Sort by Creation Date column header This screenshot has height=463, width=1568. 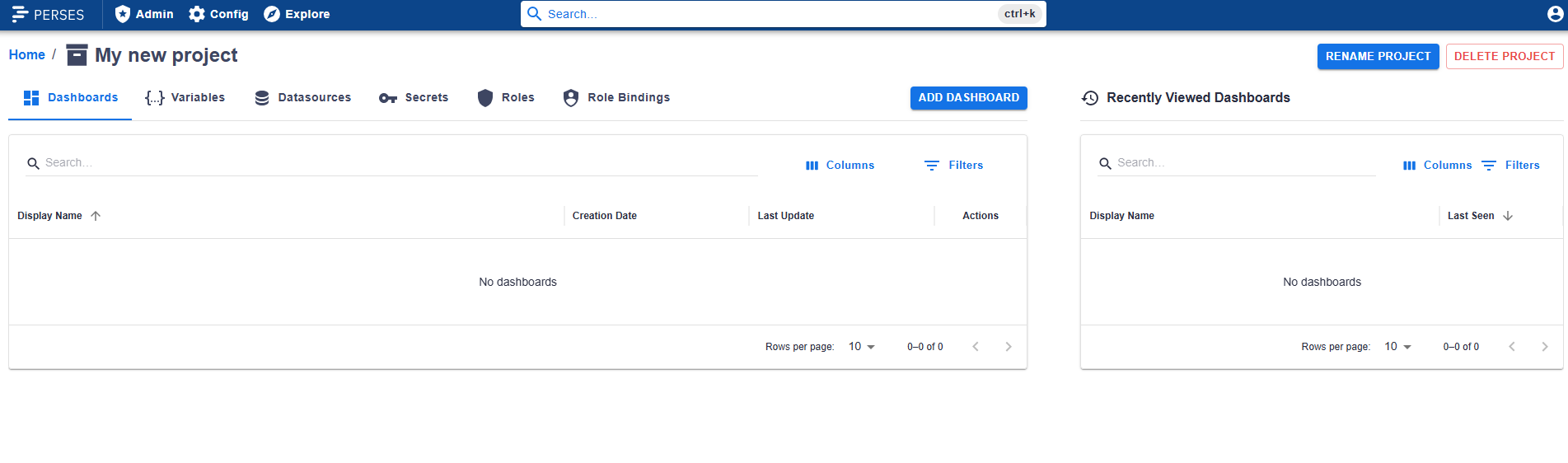coord(604,216)
